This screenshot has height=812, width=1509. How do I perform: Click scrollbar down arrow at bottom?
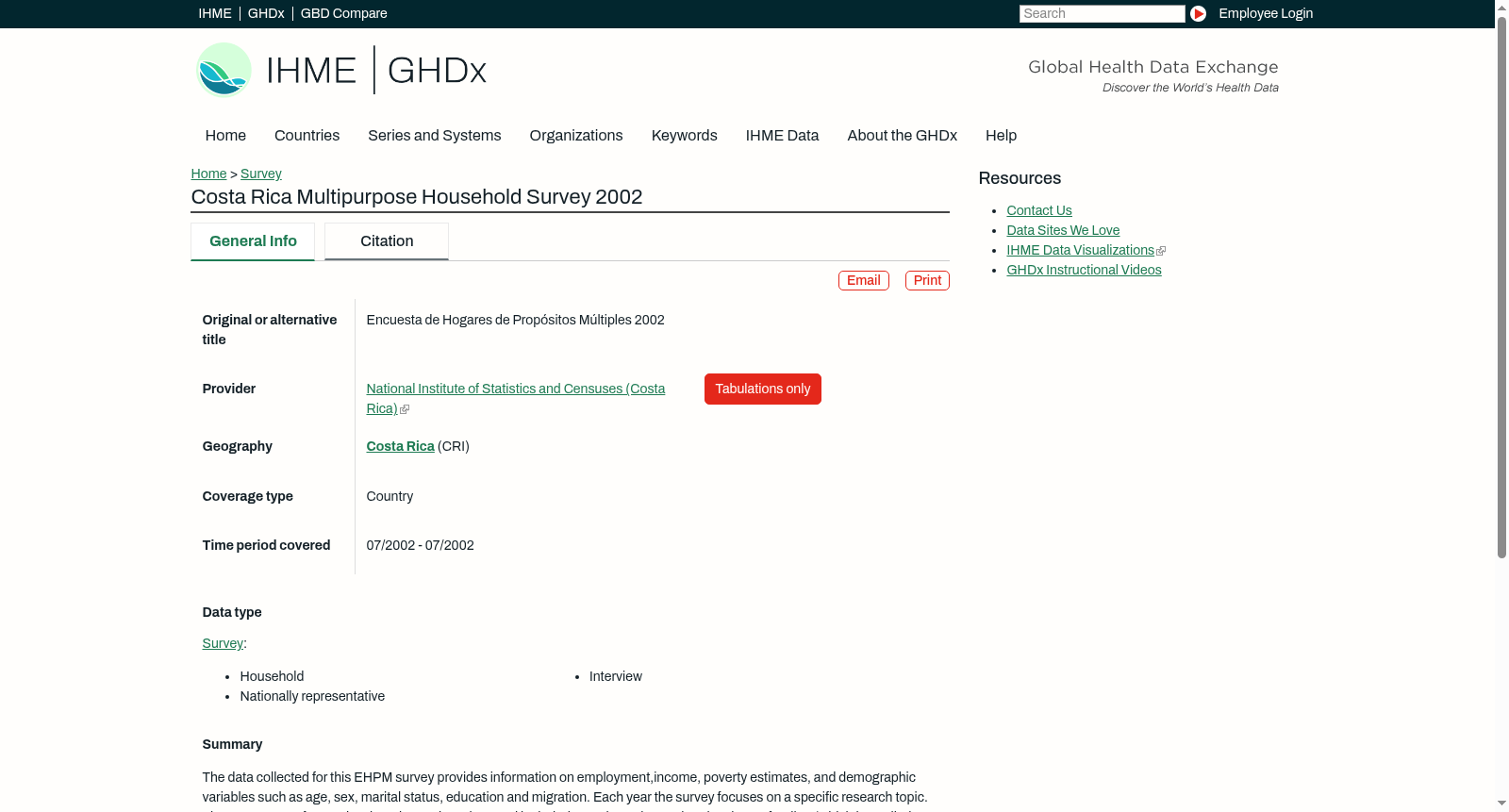1501,804
